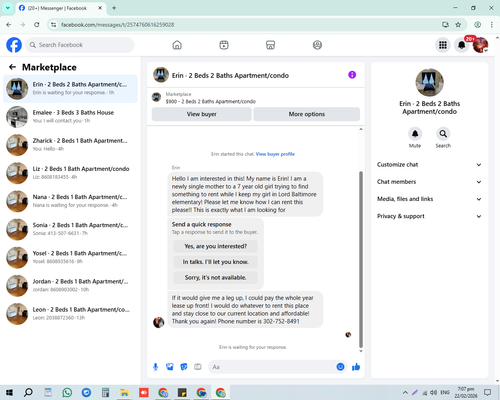The width and height of the screenshot is (500, 400).
Task: Click the chat message scrollbar
Action: tap(361, 260)
